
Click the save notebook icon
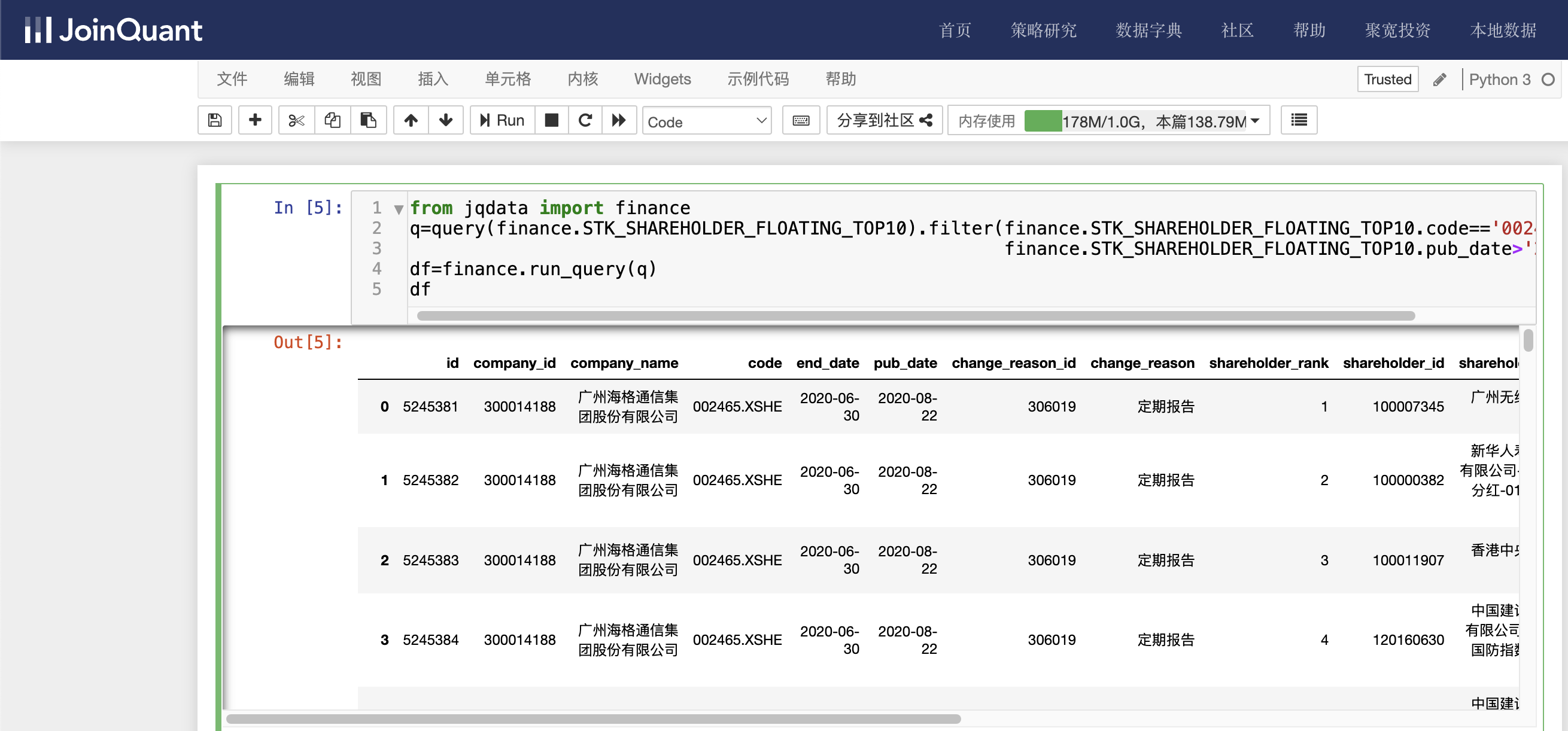coord(214,120)
